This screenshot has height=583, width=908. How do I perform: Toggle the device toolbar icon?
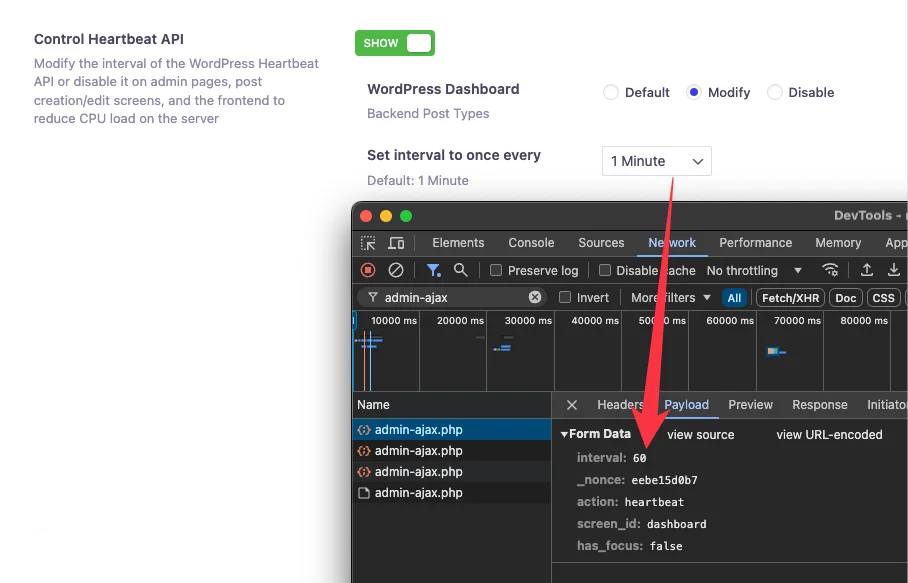[396, 243]
